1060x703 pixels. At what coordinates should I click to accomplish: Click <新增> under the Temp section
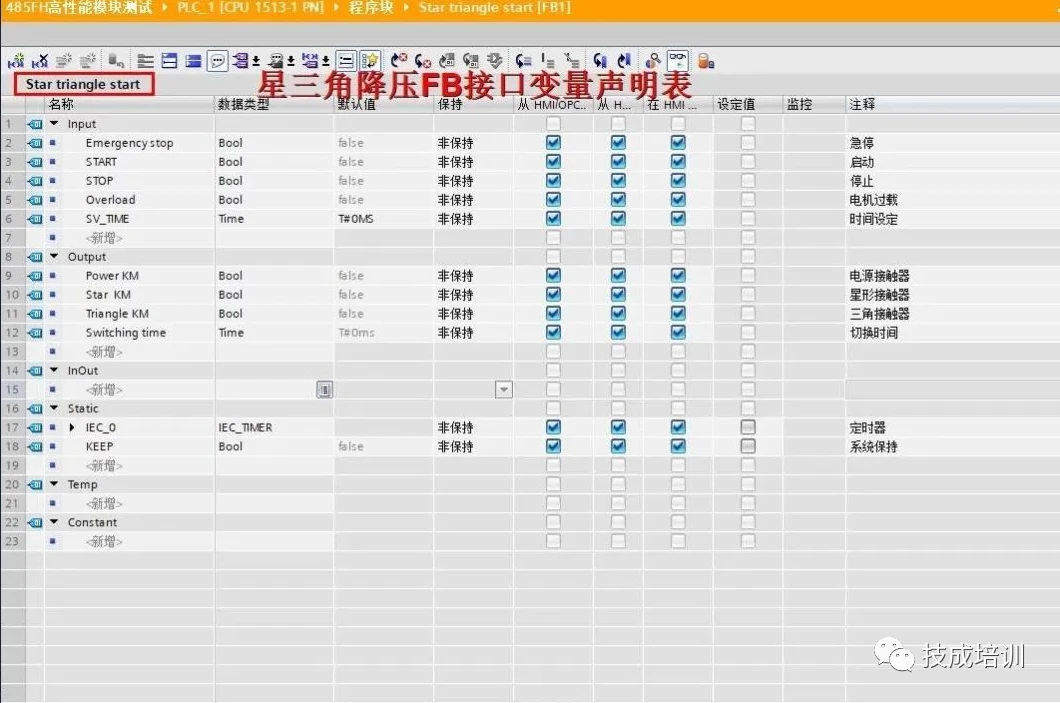[104, 504]
